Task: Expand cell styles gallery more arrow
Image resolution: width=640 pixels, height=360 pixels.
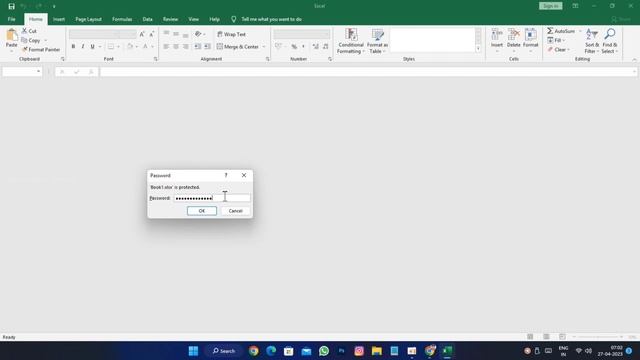Action: tap(478, 49)
